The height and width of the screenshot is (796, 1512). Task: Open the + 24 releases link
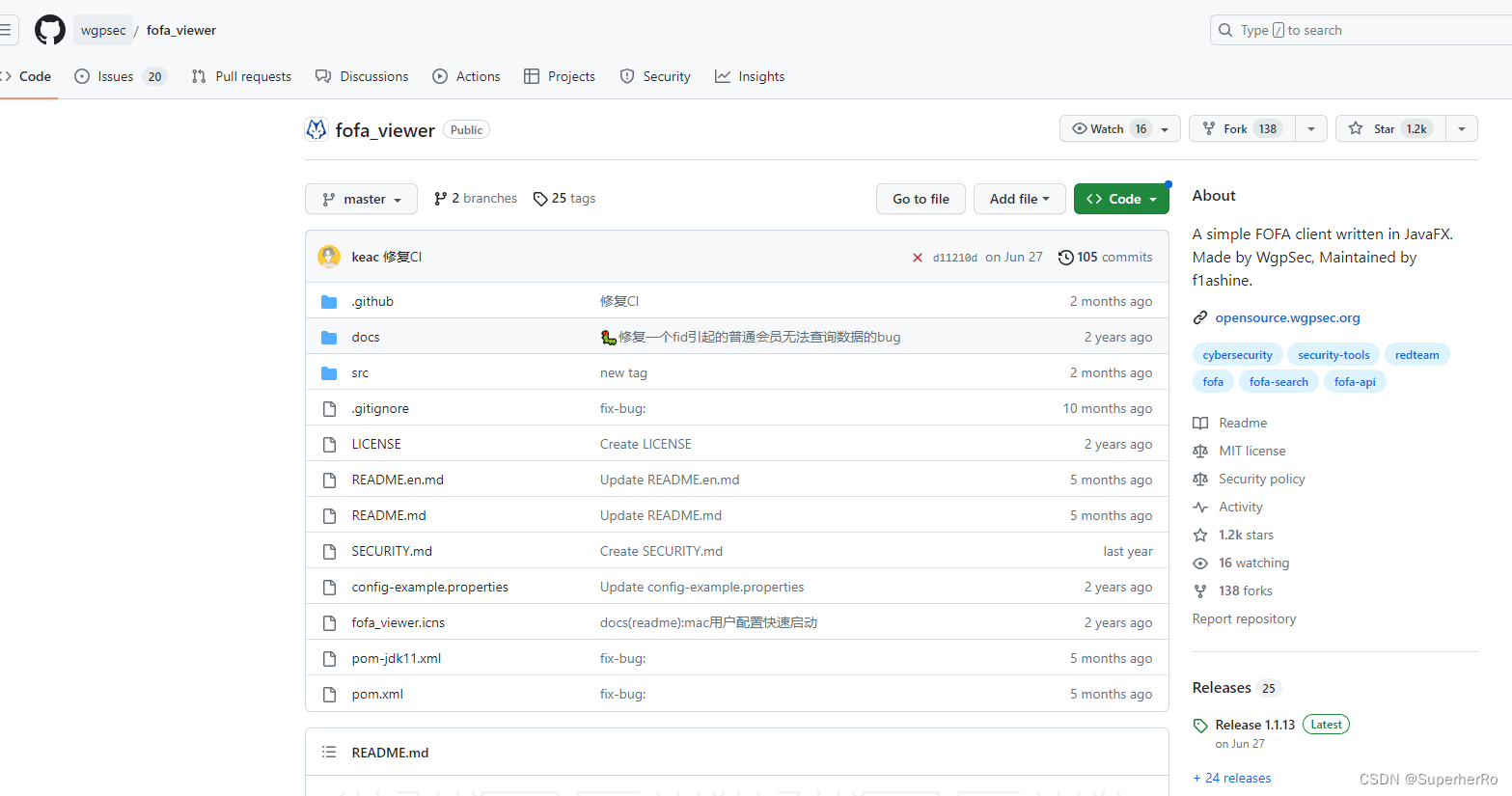1232,778
